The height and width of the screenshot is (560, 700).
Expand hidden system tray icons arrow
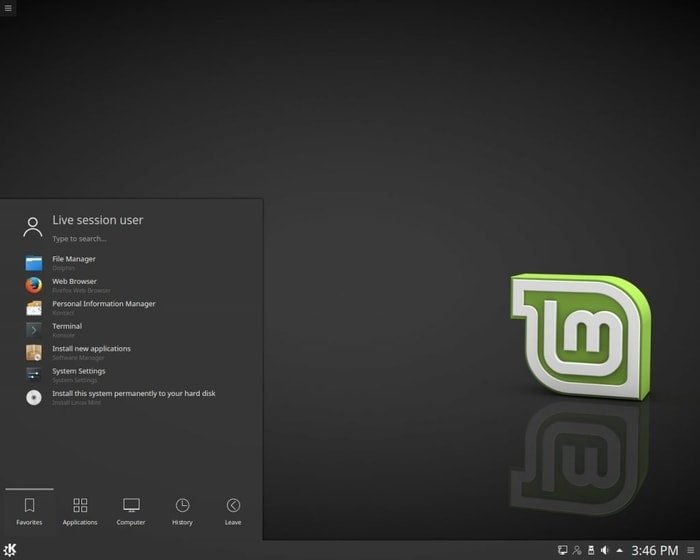coord(619,550)
